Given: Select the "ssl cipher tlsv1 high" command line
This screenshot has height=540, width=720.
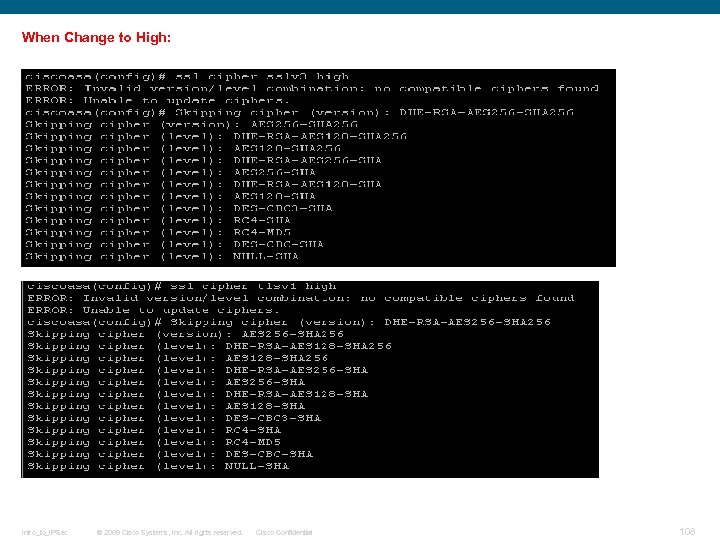Looking at the screenshot, I should point(181,286).
